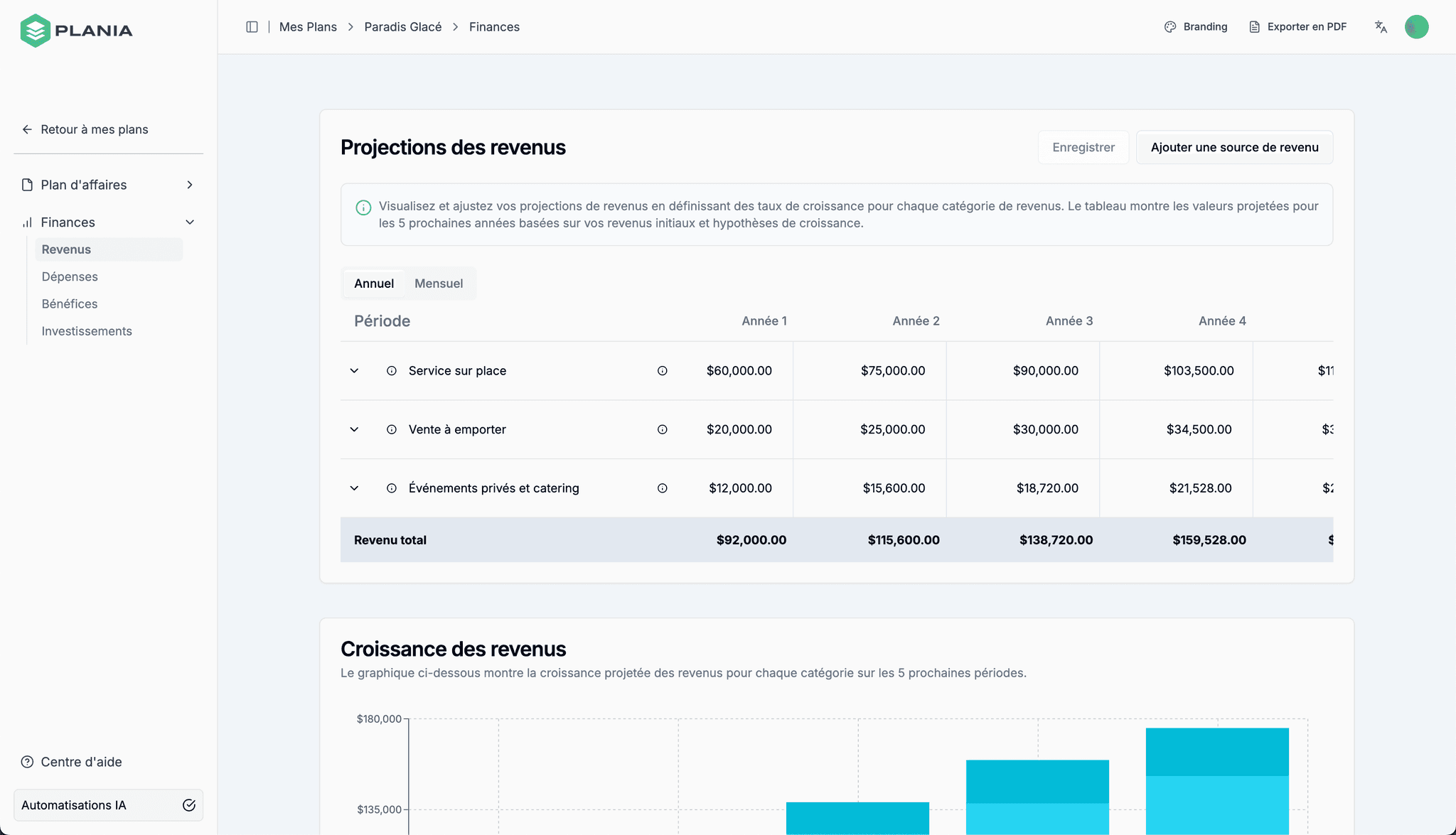This screenshot has height=835, width=1456.
Task: Open the language translation icon
Action: 1380,26
